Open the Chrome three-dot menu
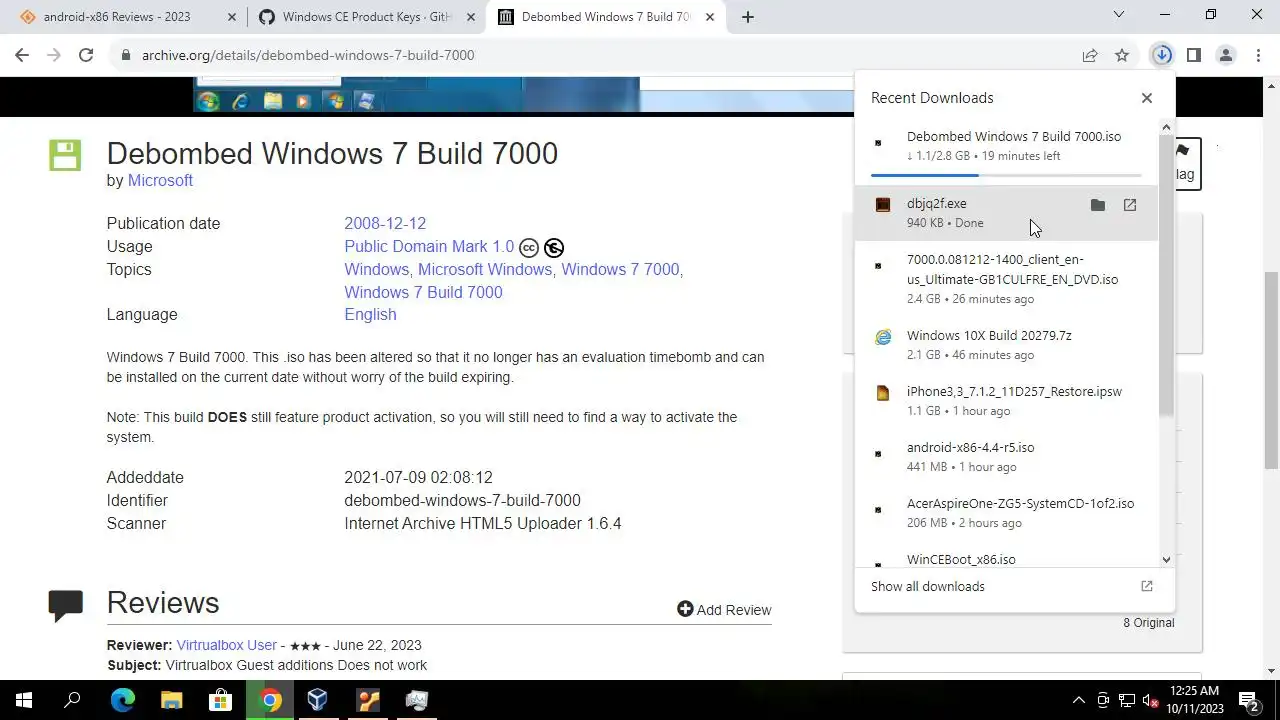 coord(1257,55)
